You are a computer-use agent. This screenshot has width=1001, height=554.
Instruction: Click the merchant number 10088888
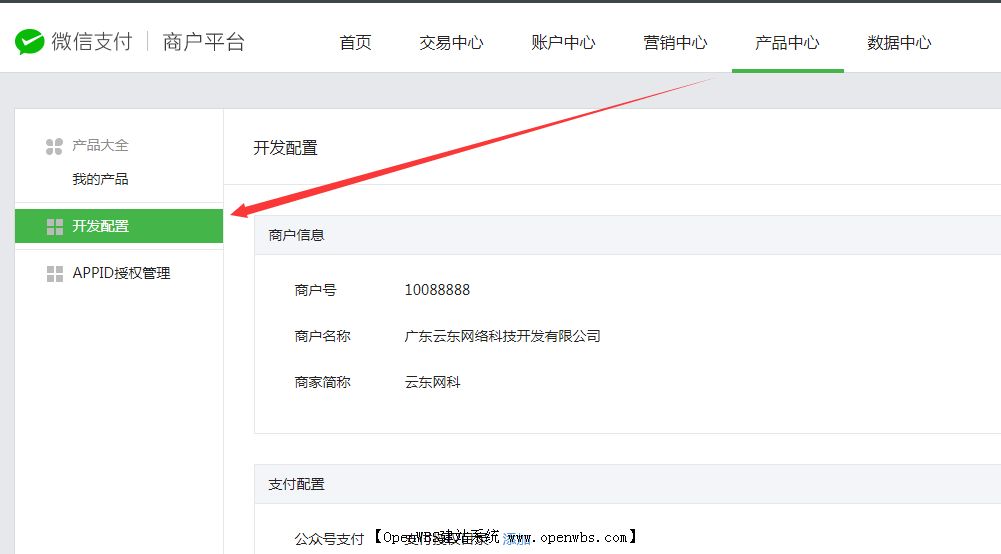437,290
